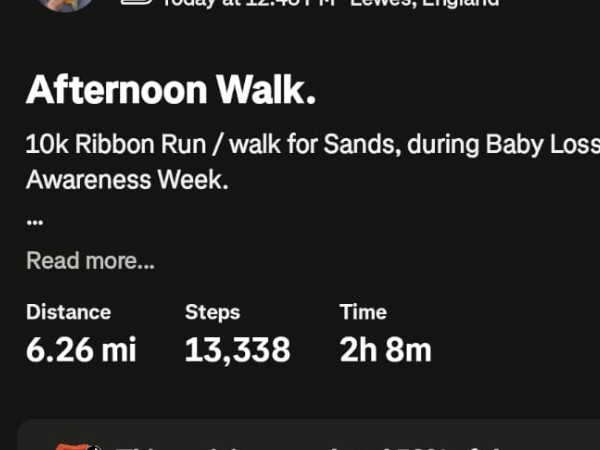Select the 13,338 steps value
The height and width of the screenshot is (450, 600).
point(237,350)
